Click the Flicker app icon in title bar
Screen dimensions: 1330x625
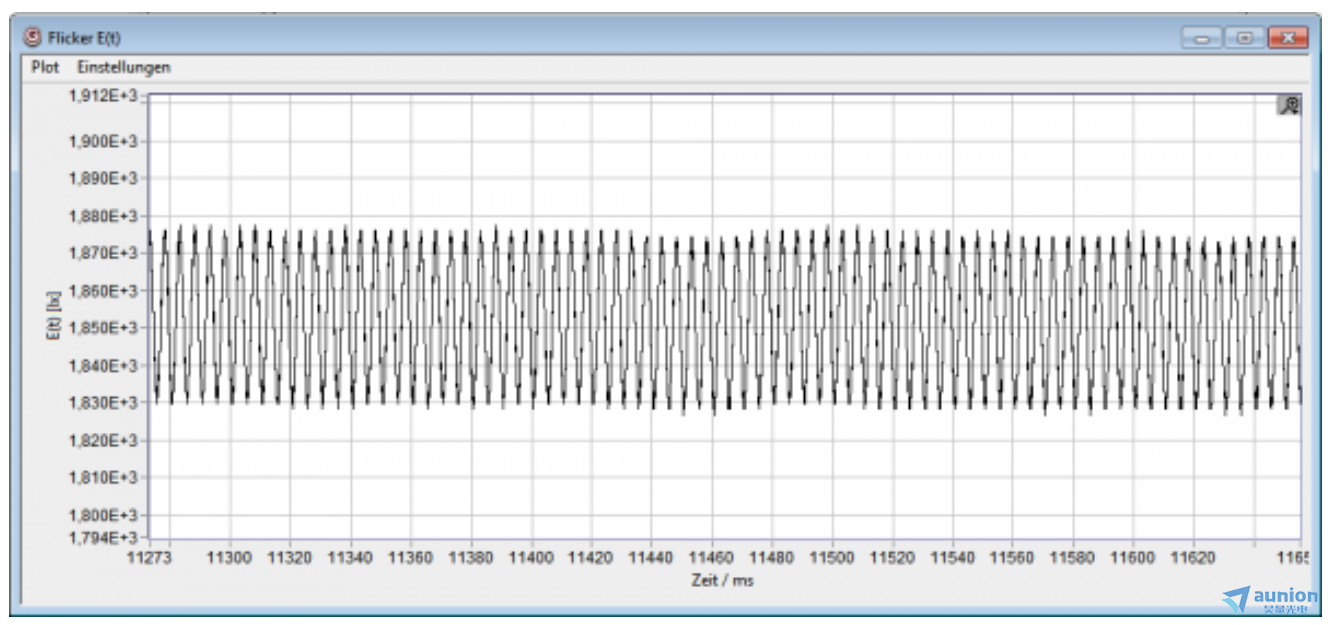tap(33, 38)
